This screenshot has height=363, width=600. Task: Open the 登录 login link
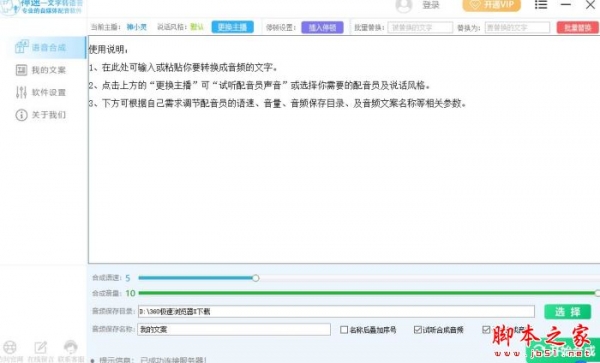430,5
